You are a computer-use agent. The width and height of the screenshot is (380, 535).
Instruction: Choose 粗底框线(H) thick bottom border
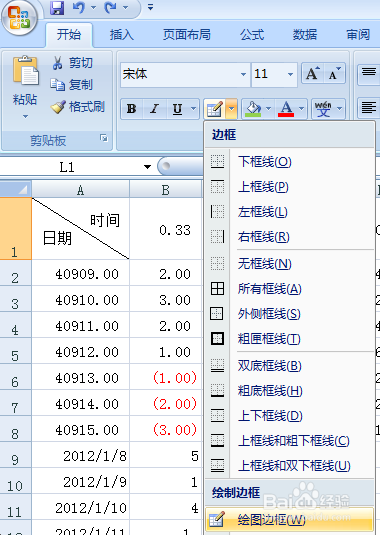pos(289,391)
